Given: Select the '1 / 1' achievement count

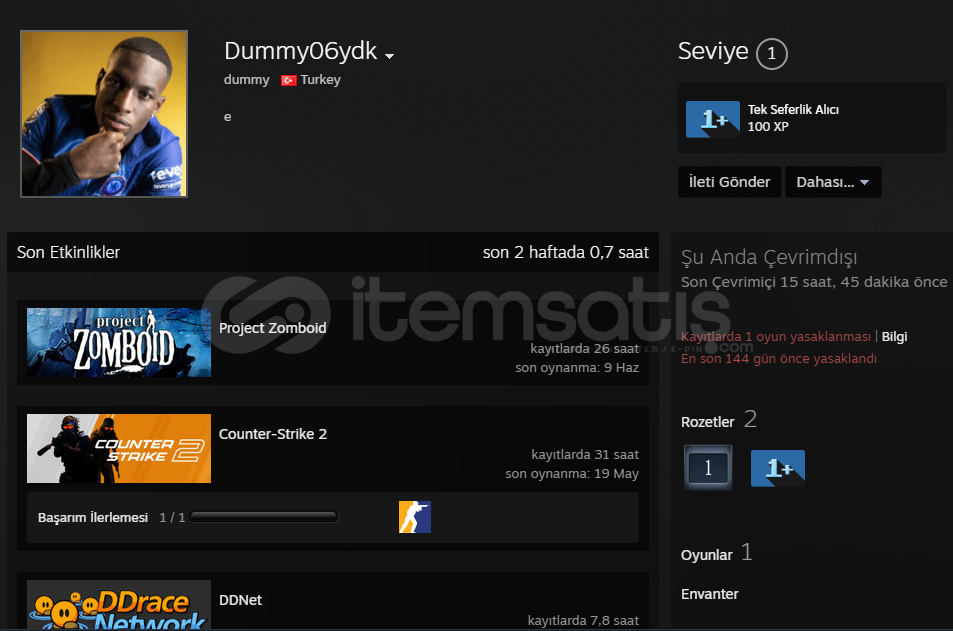Looking at the screenshot, I should pyautogui.click(x=172, y=517).
